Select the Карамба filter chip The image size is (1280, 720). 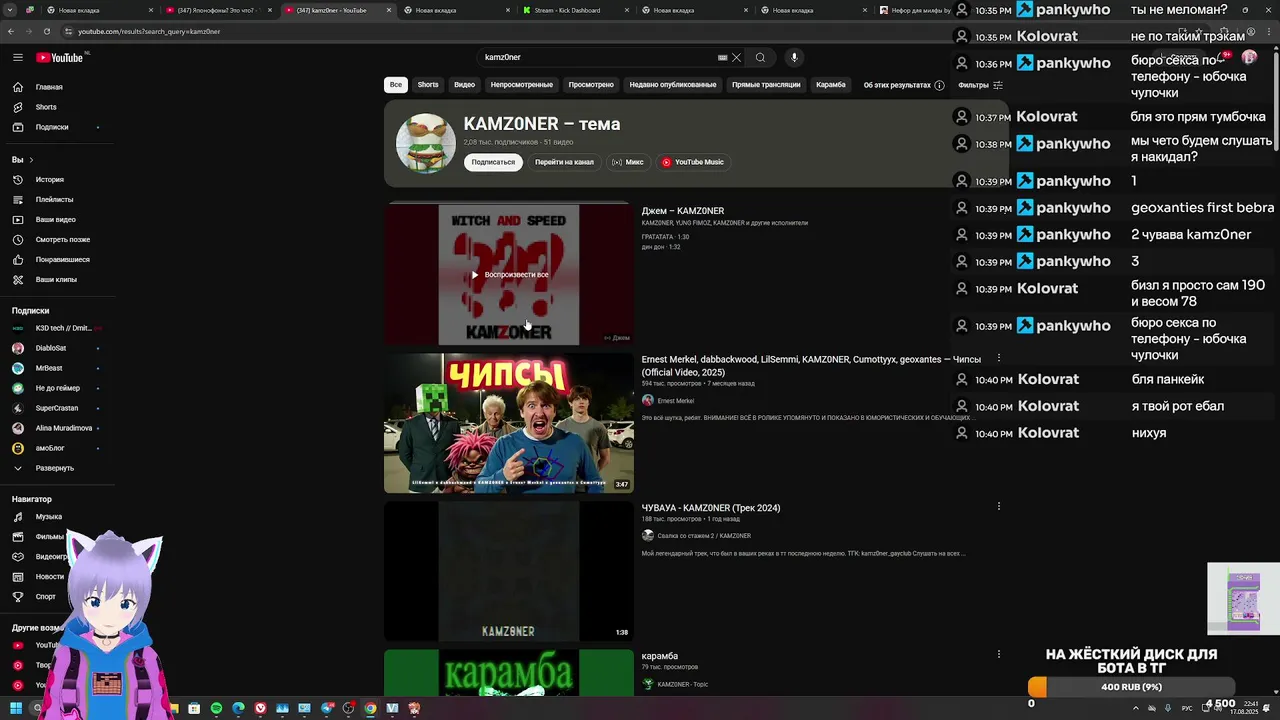(x=831, y=85)
